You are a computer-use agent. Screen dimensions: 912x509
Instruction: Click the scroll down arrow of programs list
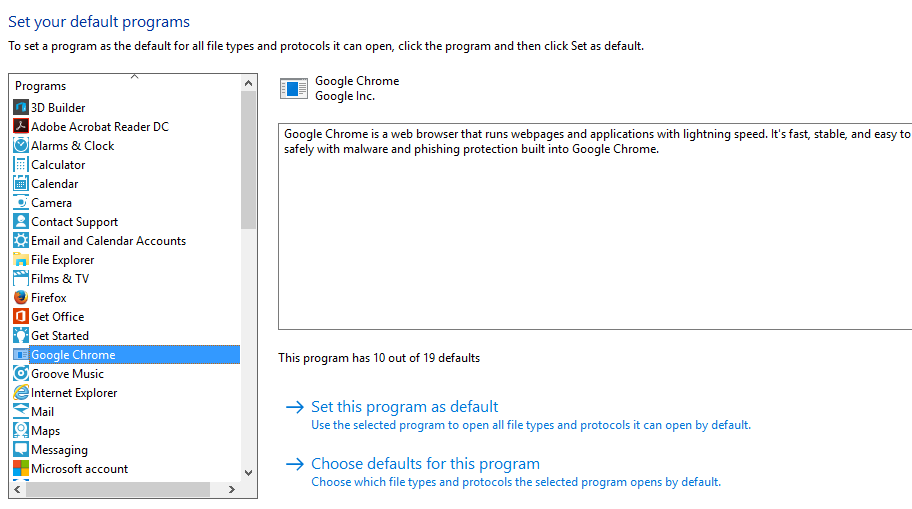click(248, 473)
